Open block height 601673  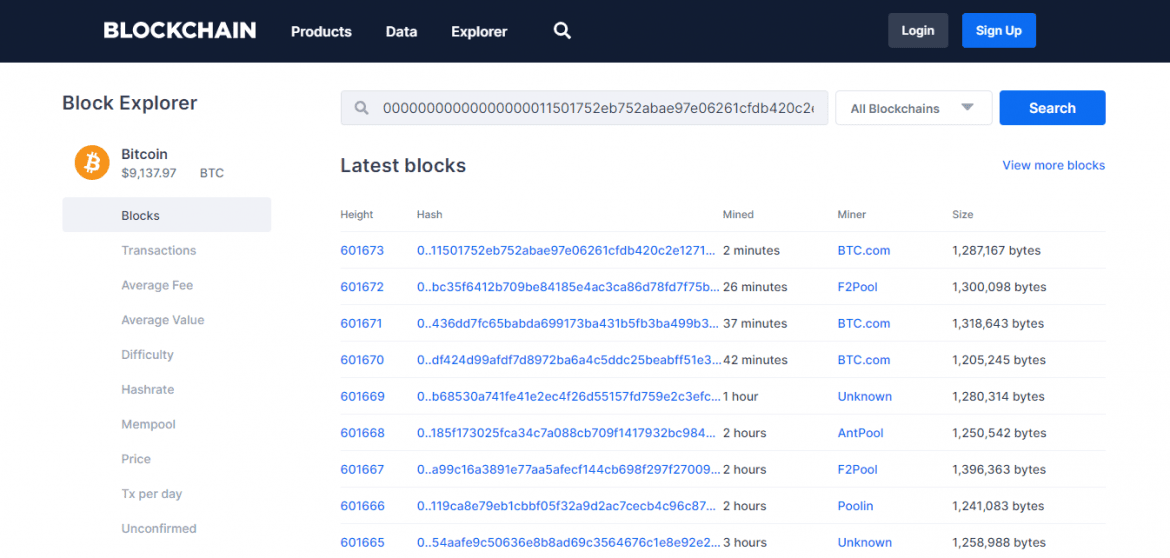[x=362, y=250]
